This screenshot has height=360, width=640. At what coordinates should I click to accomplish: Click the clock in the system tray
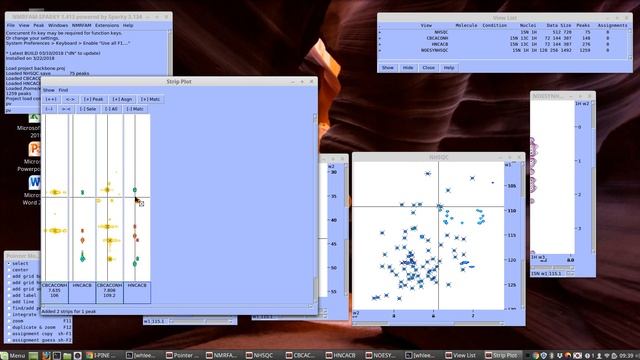click(x=627, y=356)
